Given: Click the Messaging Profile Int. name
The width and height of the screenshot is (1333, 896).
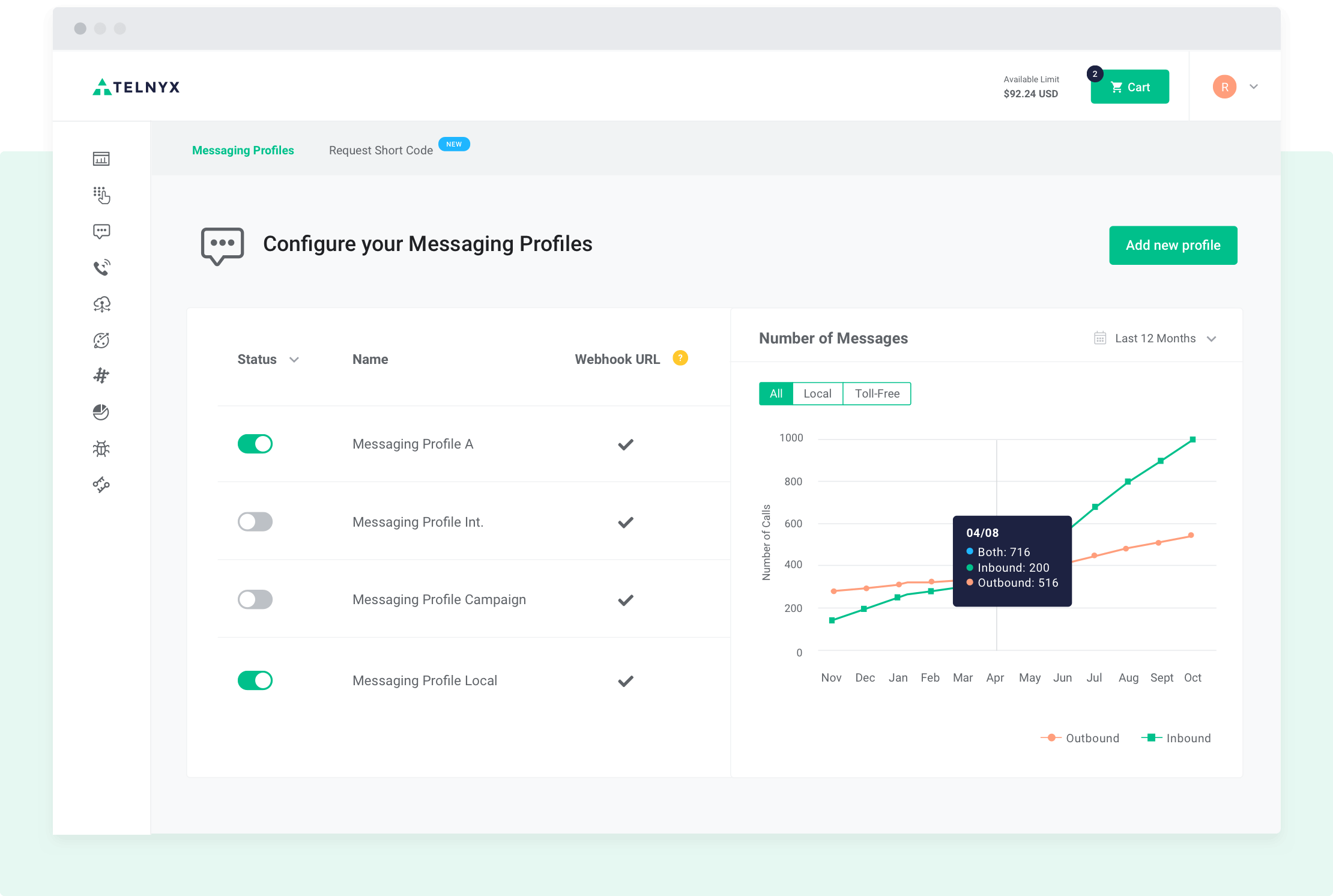Looking at the screenshot, I should 418,522.
